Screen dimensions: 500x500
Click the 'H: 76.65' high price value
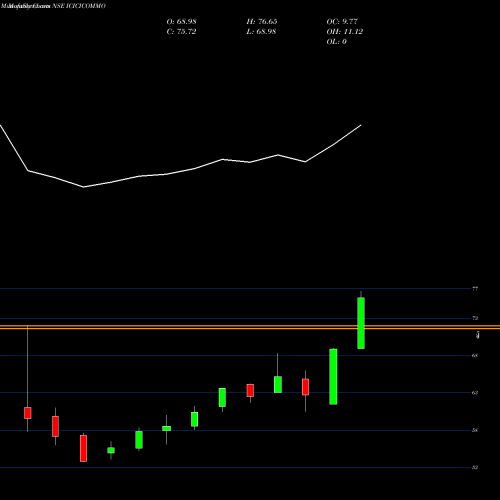[262, 22]
